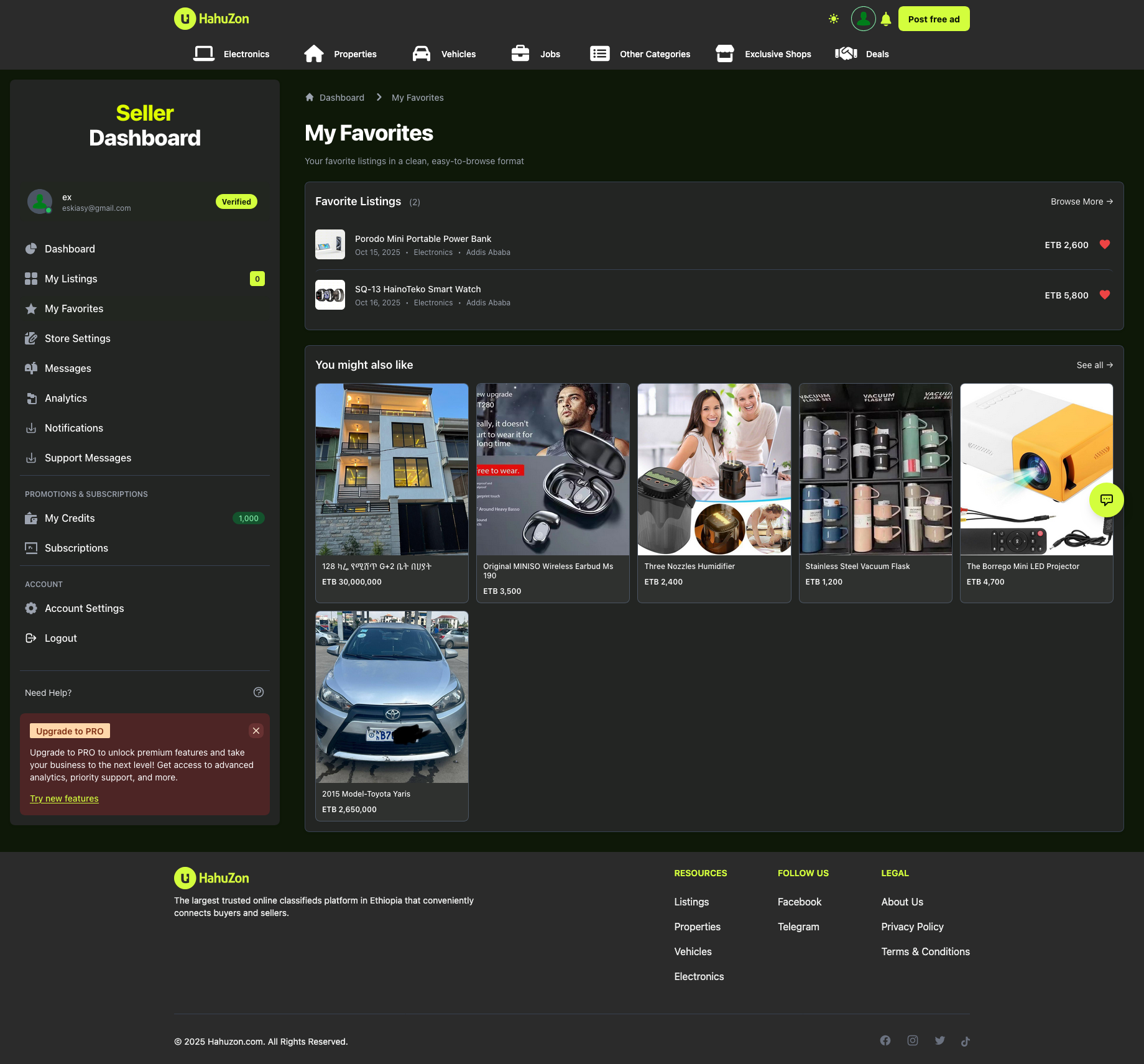This screenshot has width=1144, height=1064.
Task: Click the Need Help question mark icon
Action: 259,693
